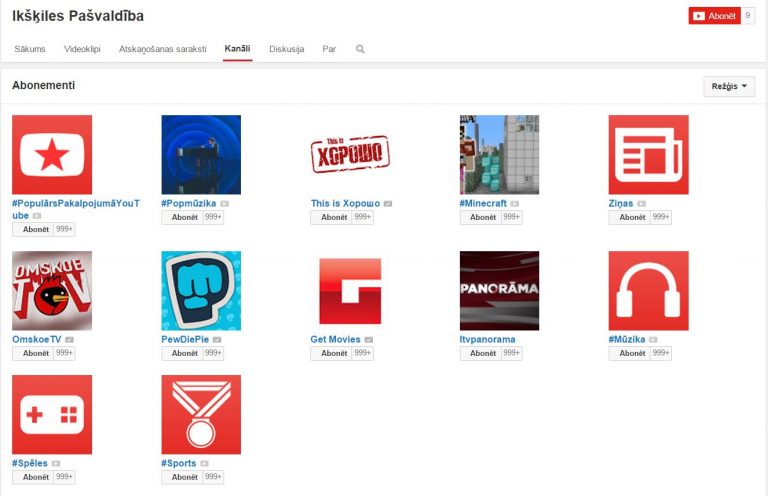Image resolution: width=768 pixels, height=496 pixels.
Task: Open the #Sports medal icon thumbnail
Action: point(201,415)
